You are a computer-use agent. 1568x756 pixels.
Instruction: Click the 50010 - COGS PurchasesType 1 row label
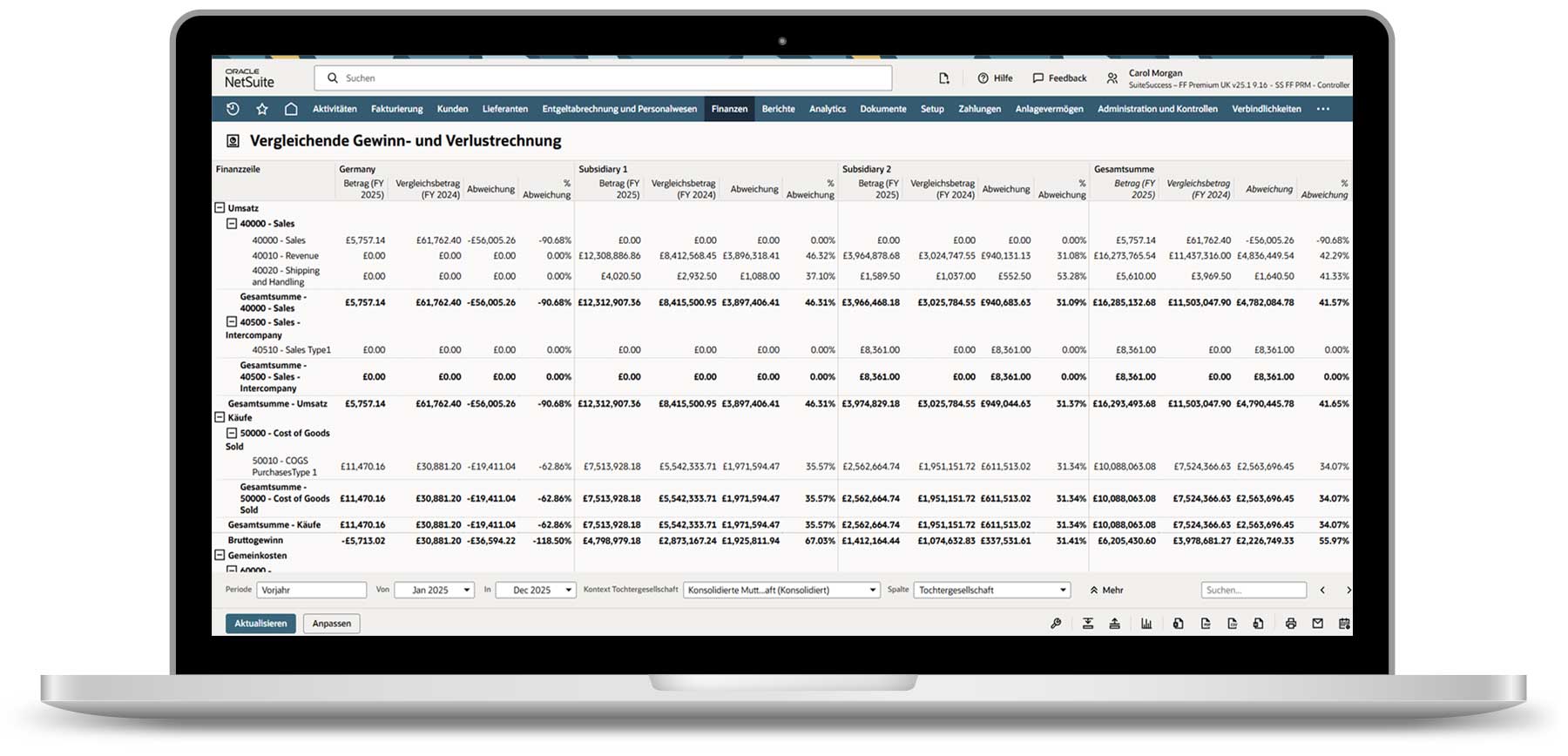(x=284, y=467)
